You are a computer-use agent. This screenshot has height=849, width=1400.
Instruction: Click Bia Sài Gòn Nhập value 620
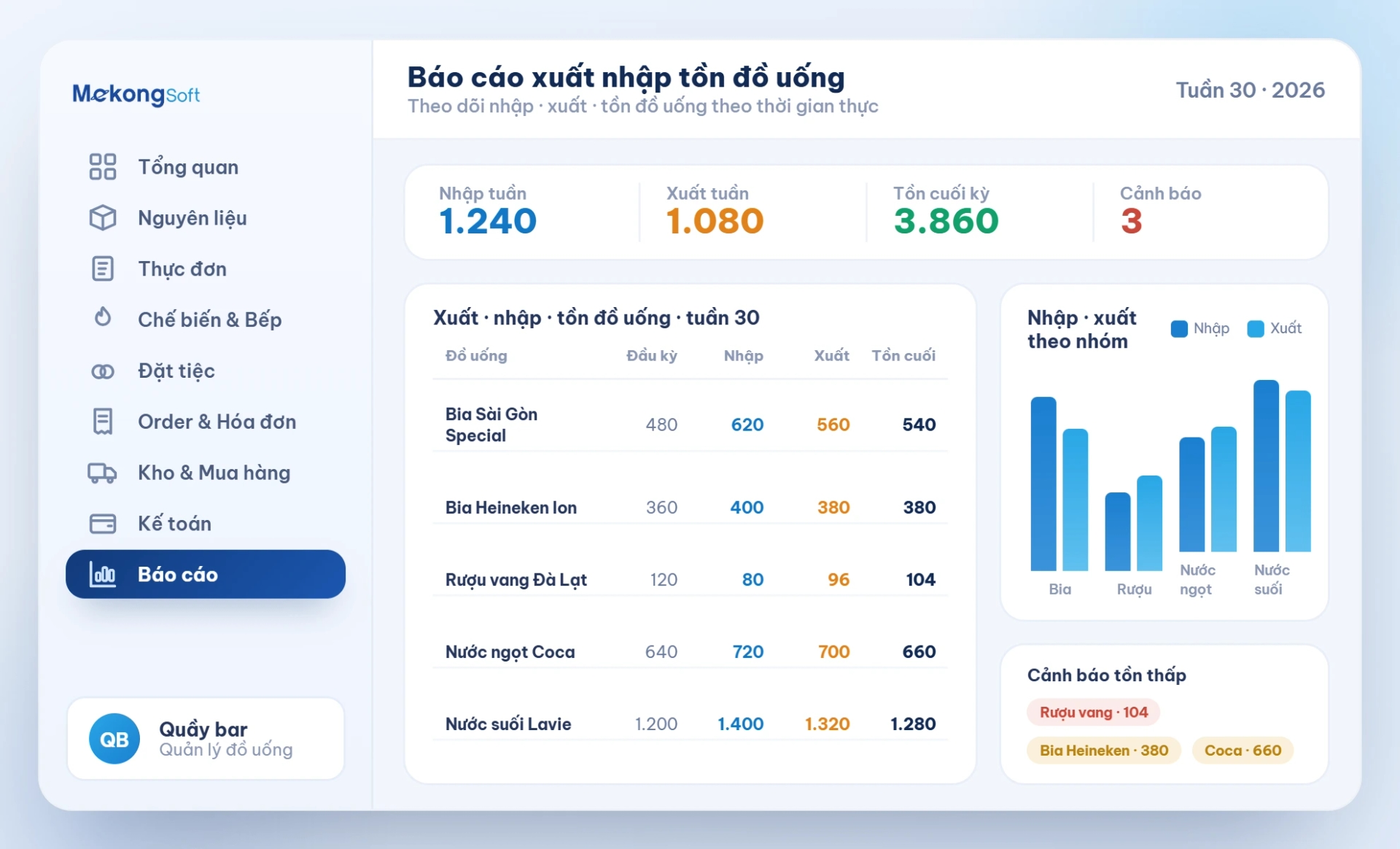[x=747, y=424]
